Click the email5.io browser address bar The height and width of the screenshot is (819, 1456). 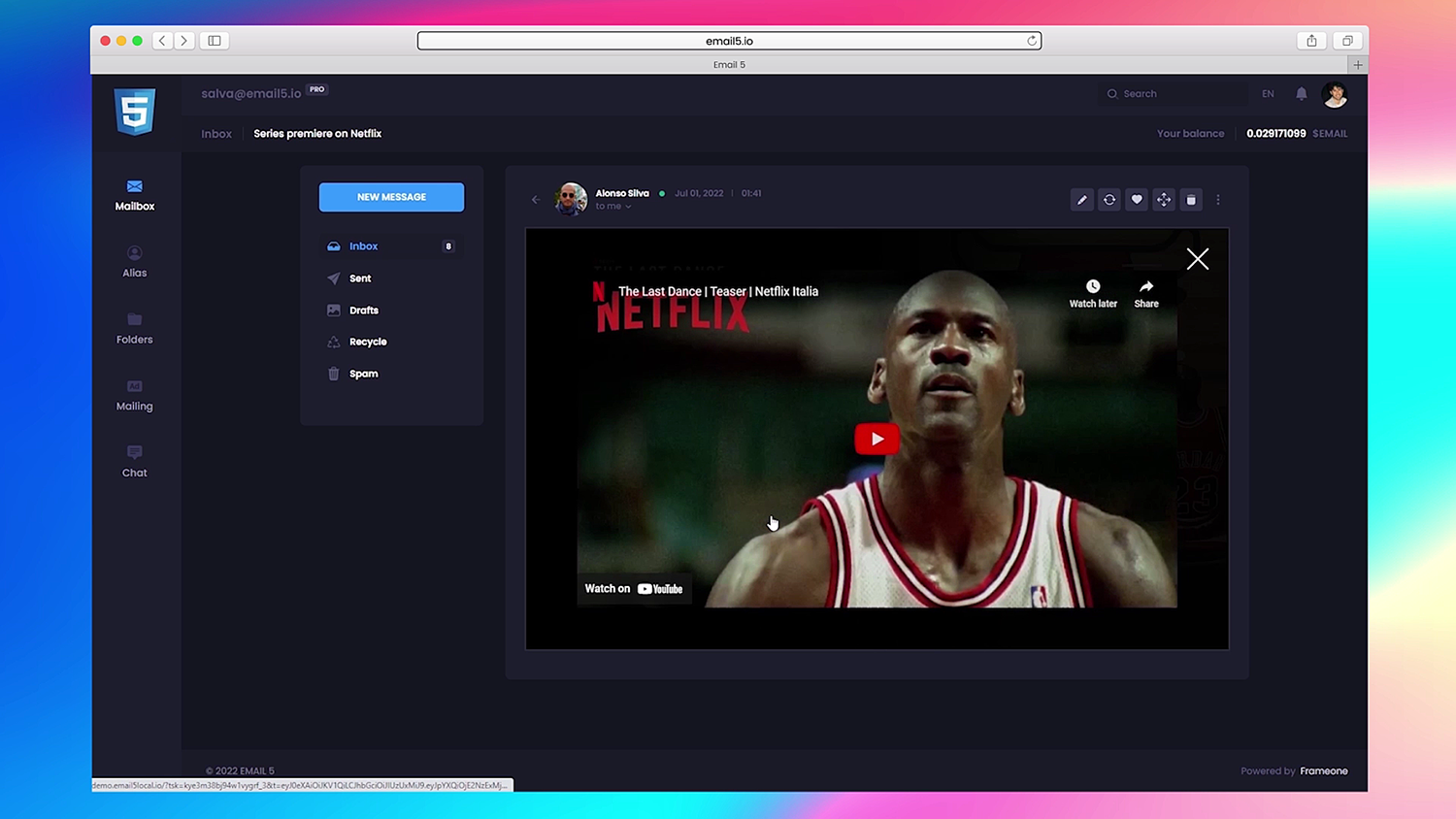tap(729, 41)
